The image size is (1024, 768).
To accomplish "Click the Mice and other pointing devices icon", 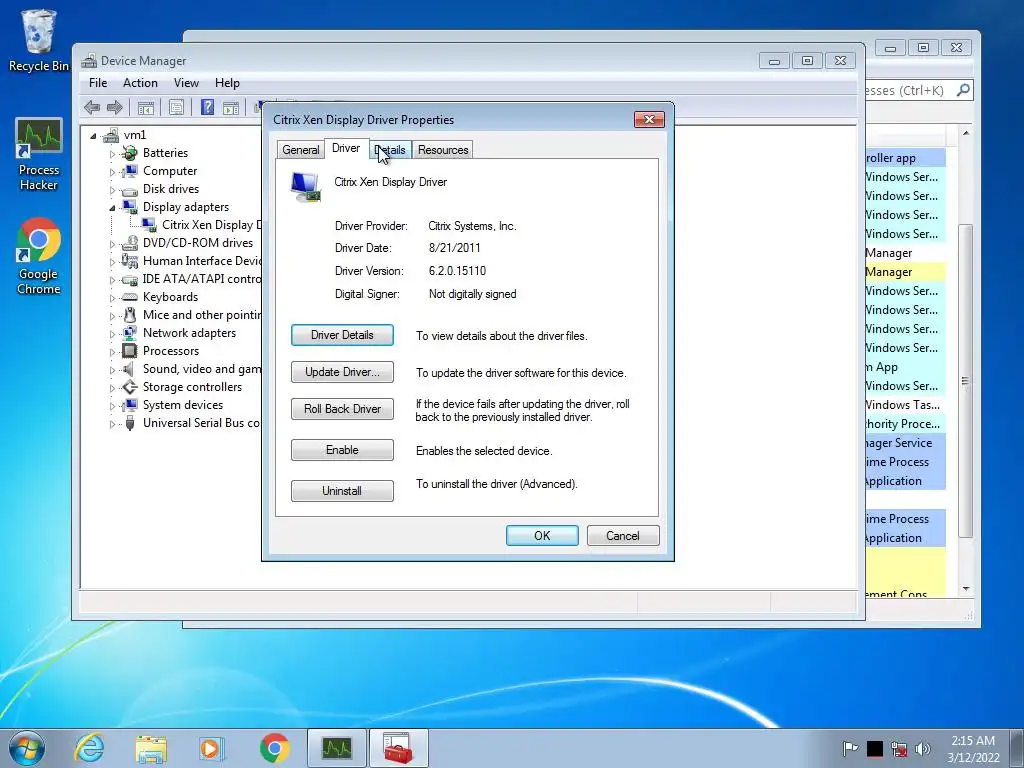I will 130,315.
